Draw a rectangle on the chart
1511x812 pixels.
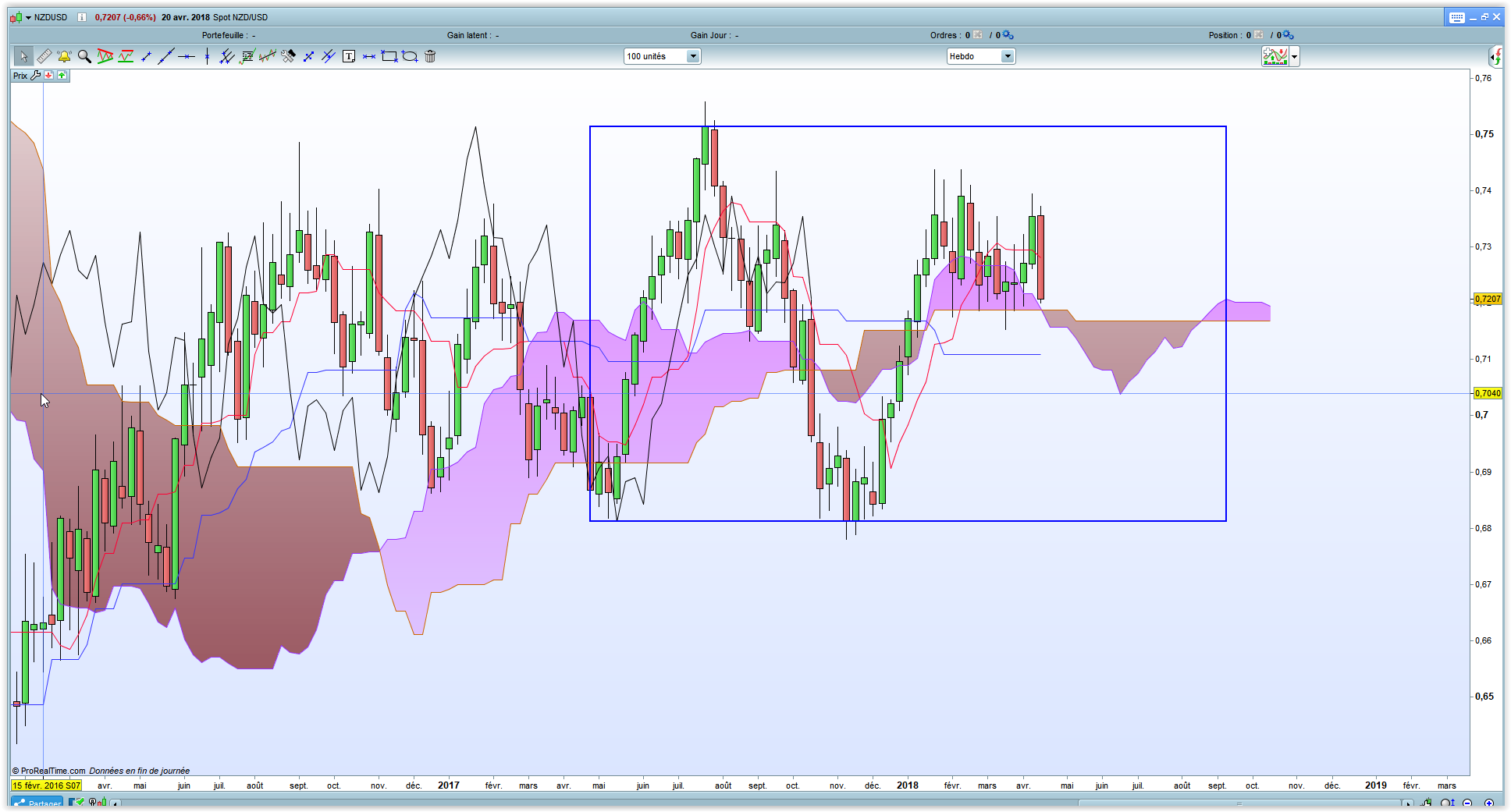[389, 56]
